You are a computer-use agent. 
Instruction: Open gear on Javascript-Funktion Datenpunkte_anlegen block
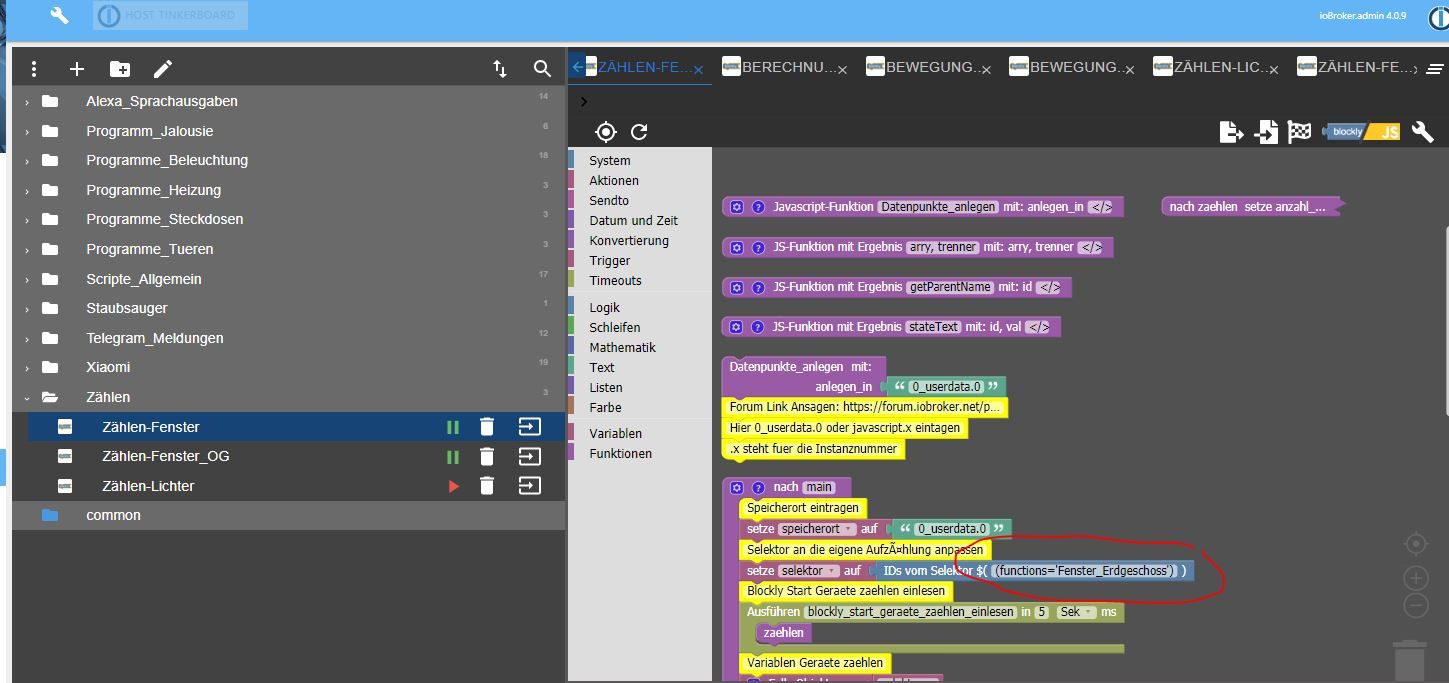[x=737, y=207]
